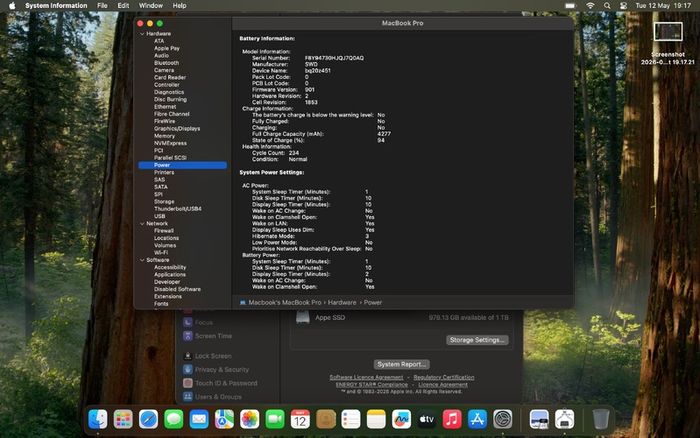Click the Cycle Count 234 value
Viewport: 700px width, 438px height.
pos(294,153)
